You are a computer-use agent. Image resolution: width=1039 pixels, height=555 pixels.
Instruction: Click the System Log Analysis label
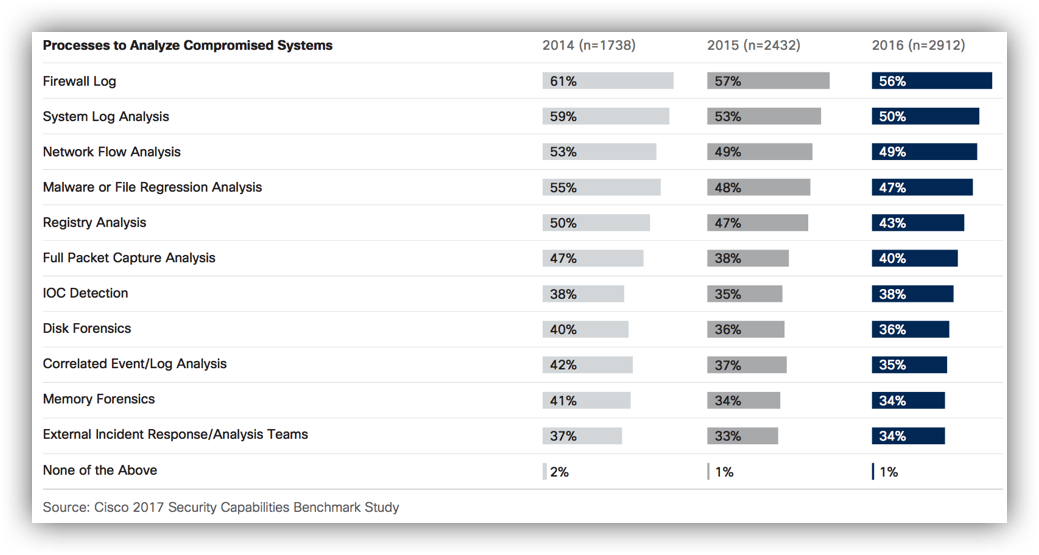point(106,116)
